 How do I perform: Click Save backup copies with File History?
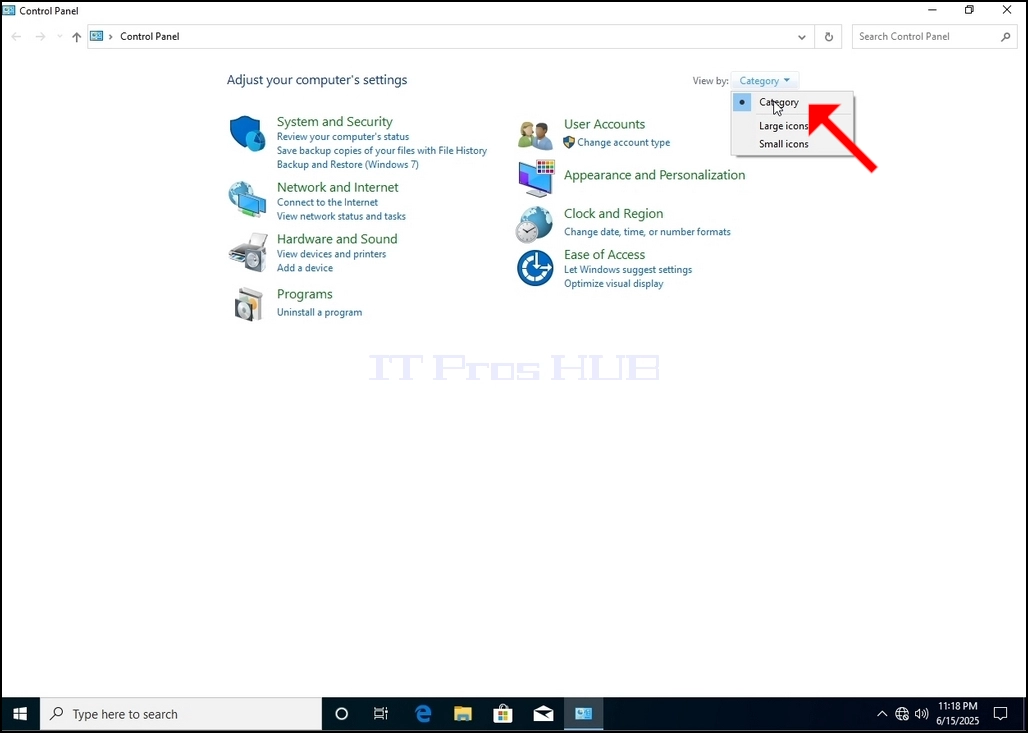click(382, 150)
